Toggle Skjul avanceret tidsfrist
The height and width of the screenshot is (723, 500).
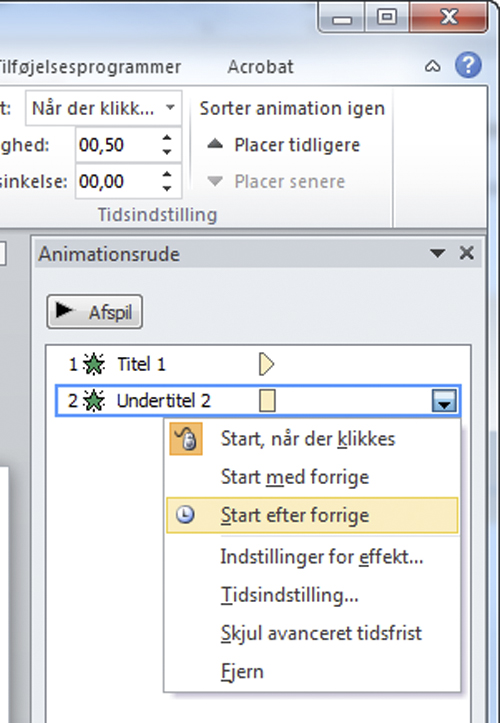tap(321, 633)
